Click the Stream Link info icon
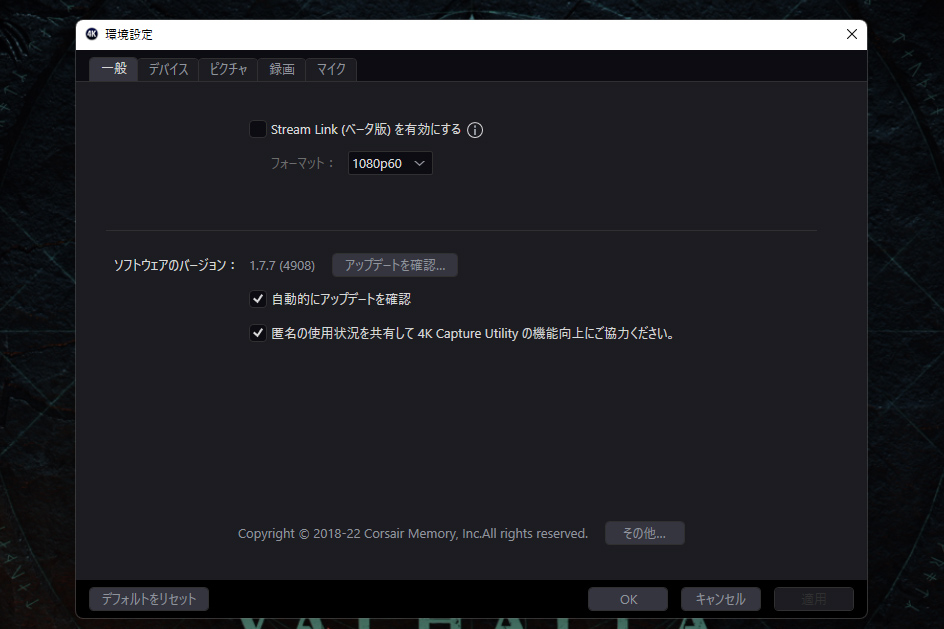This screenshot has height=629, width=944. pyautogui.click(x=475, y=130)
